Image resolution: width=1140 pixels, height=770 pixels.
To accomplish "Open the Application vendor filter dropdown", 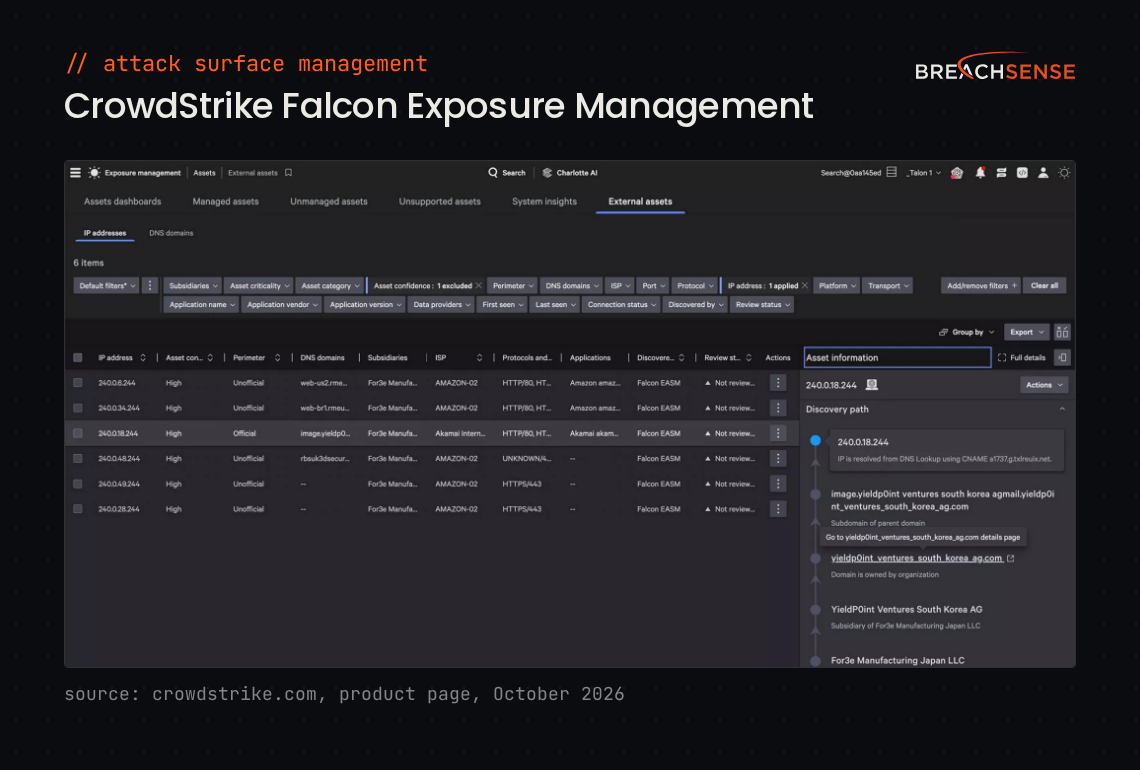I will point(282,305).
